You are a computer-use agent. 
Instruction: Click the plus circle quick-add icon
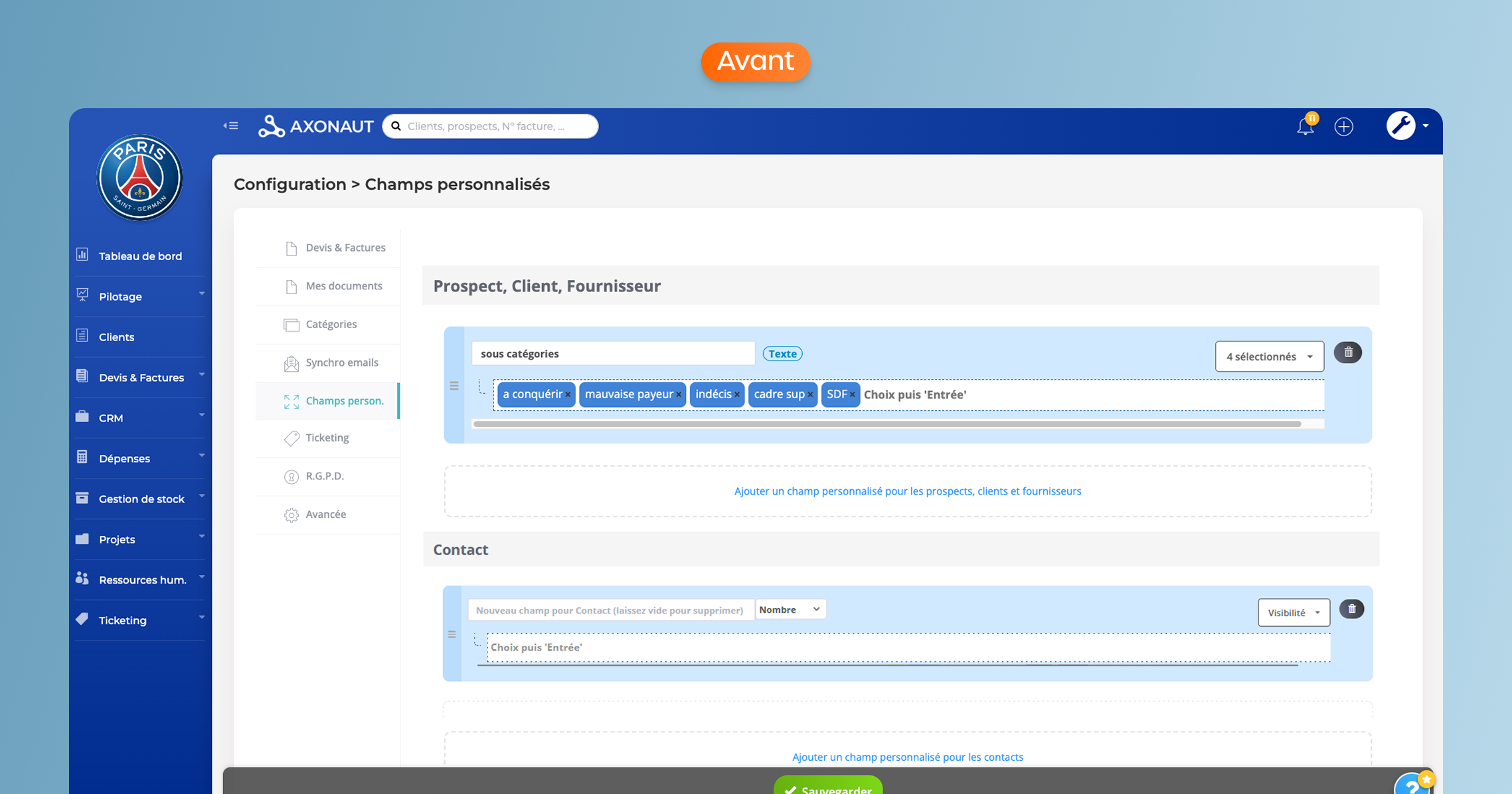tap(1343, 126)
